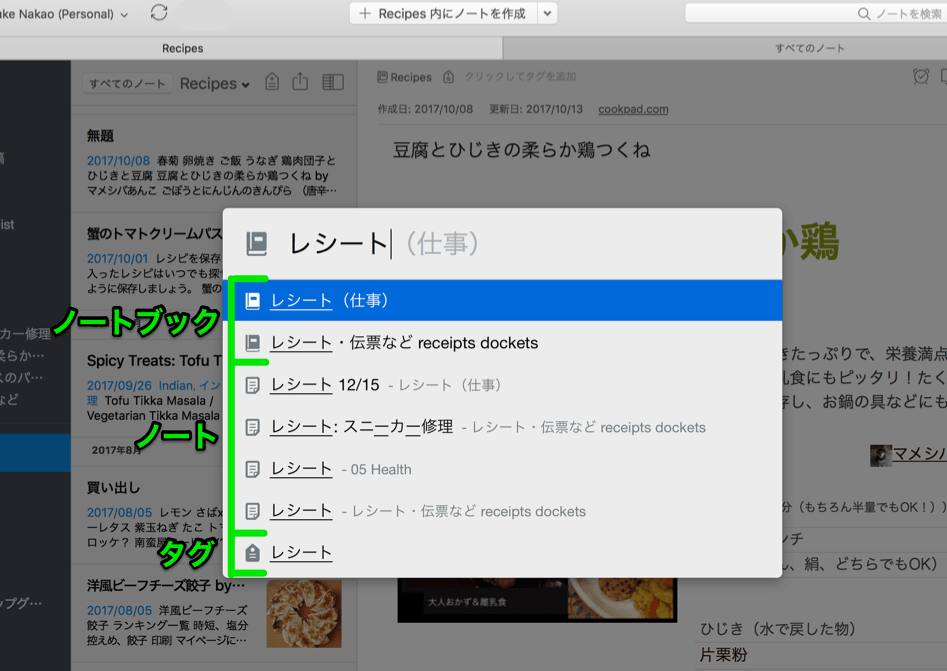947x671 pixels.
Task: Expand the Recipes notebook dropdown
Action: tap(214, 83)
